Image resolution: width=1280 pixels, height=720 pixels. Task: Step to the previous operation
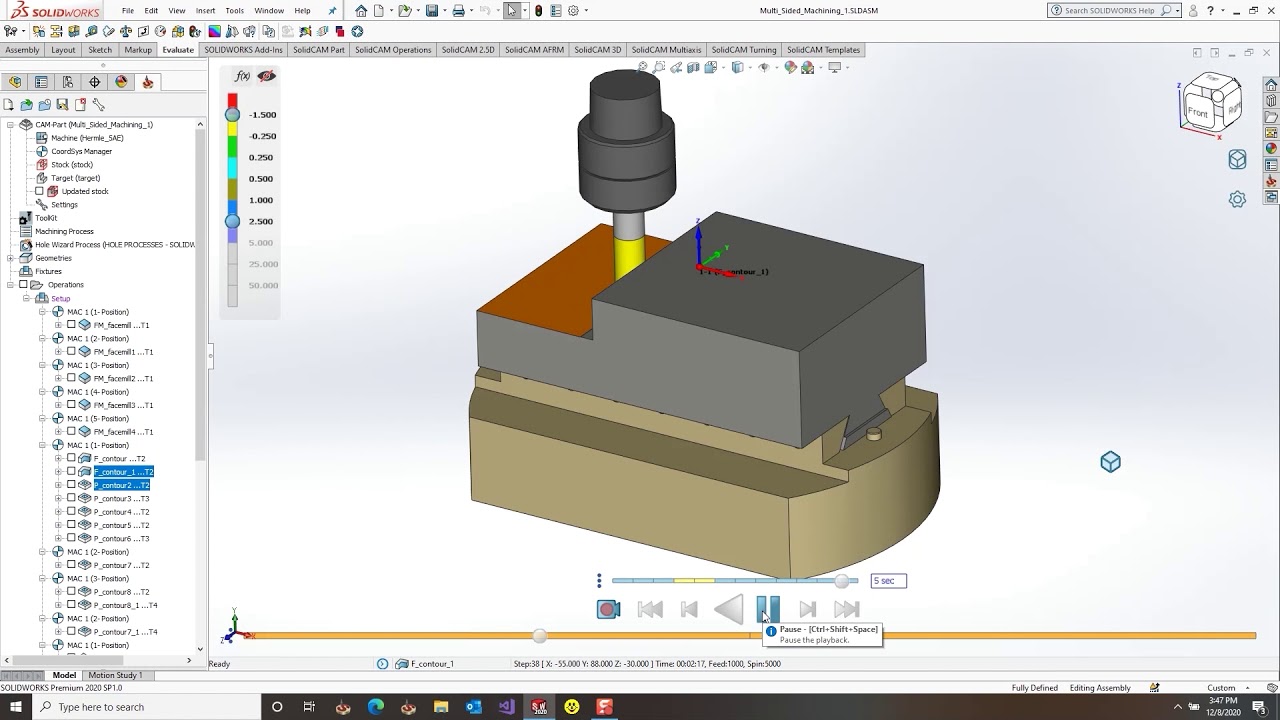689,609
